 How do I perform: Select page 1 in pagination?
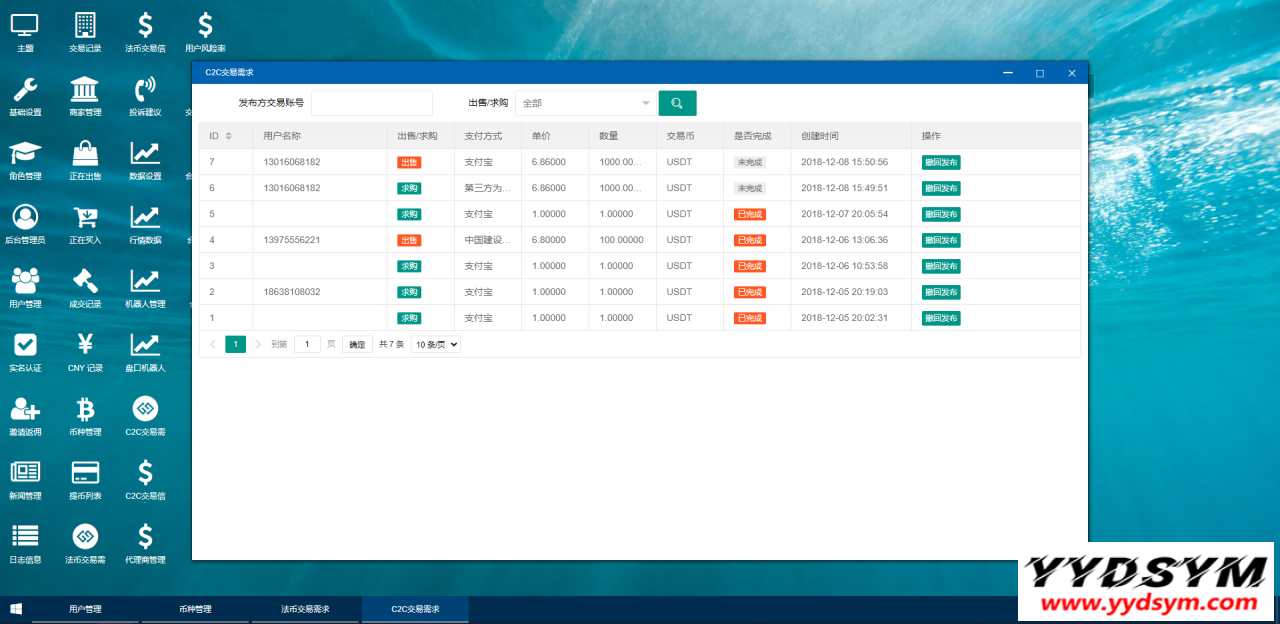point(235,344)
